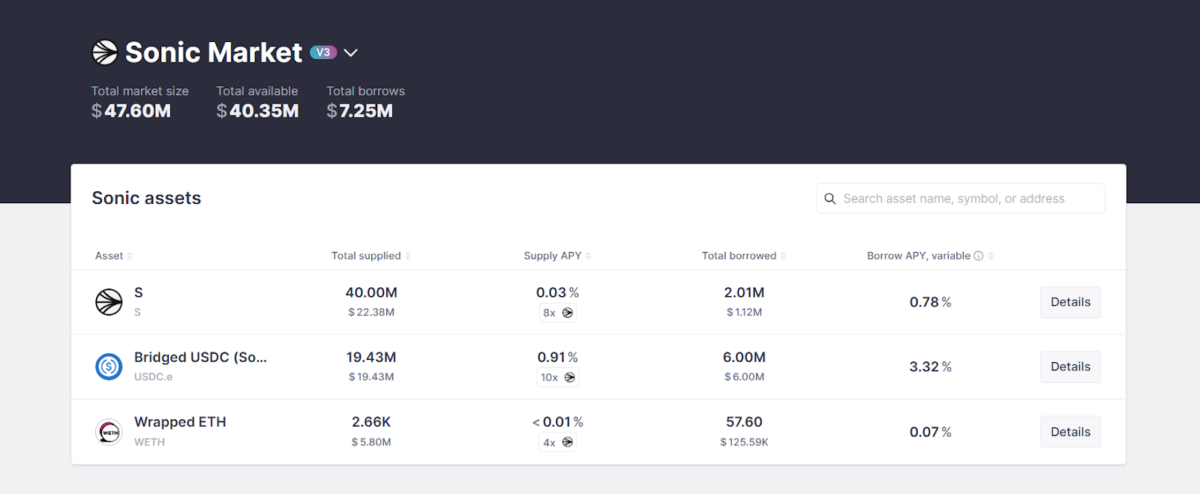Click the $22.38M supplied dollar value

371,312
